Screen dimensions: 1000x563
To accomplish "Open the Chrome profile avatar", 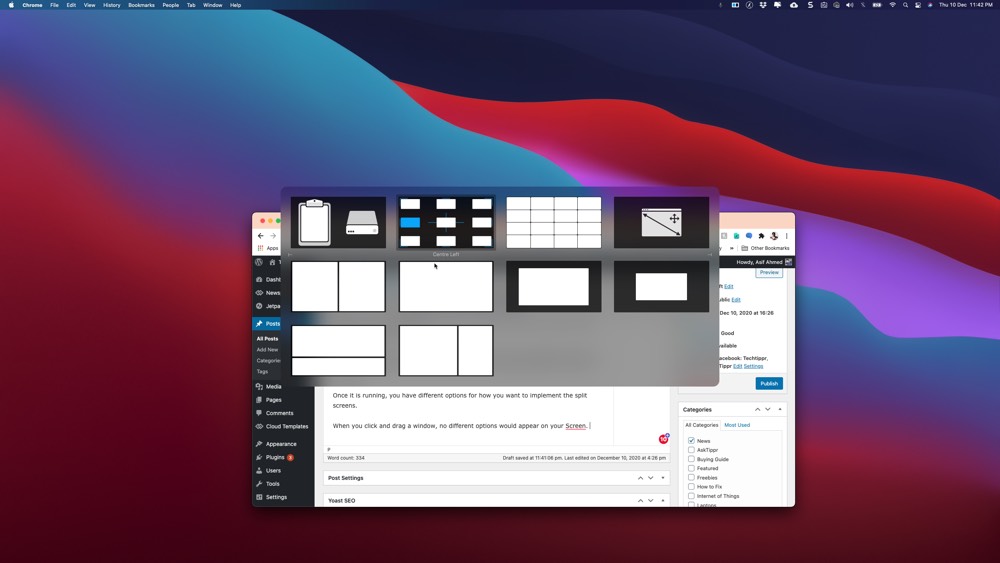I will pyautogui.click(x=774, y=236).
